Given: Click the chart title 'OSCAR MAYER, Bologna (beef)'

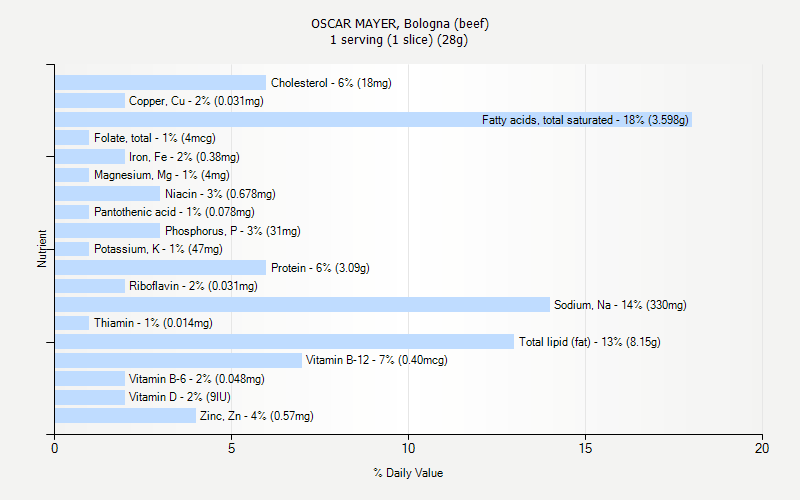Looking at the screenshot, I should point(400,23).
